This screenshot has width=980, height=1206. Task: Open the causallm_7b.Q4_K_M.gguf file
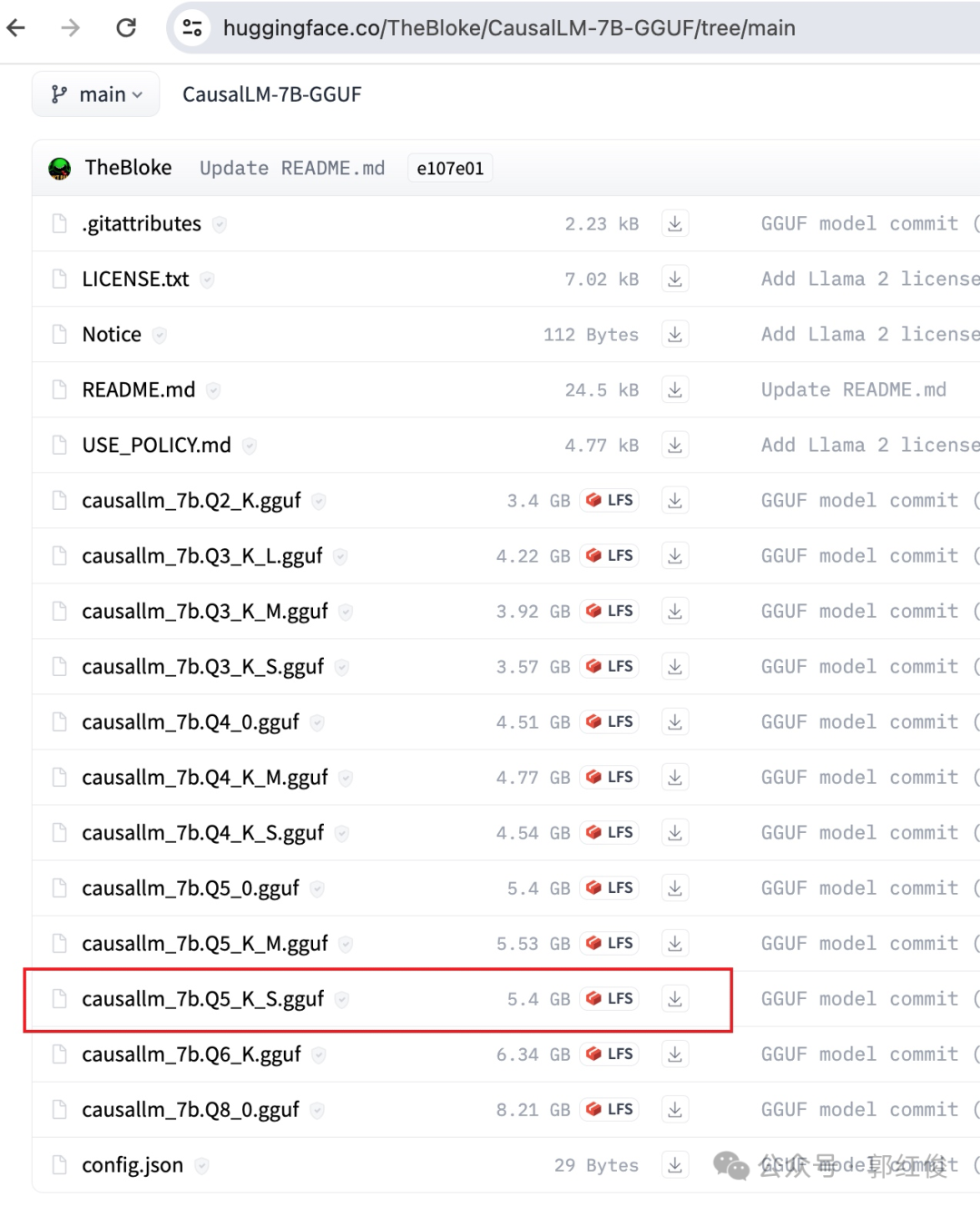pos(204,778)
